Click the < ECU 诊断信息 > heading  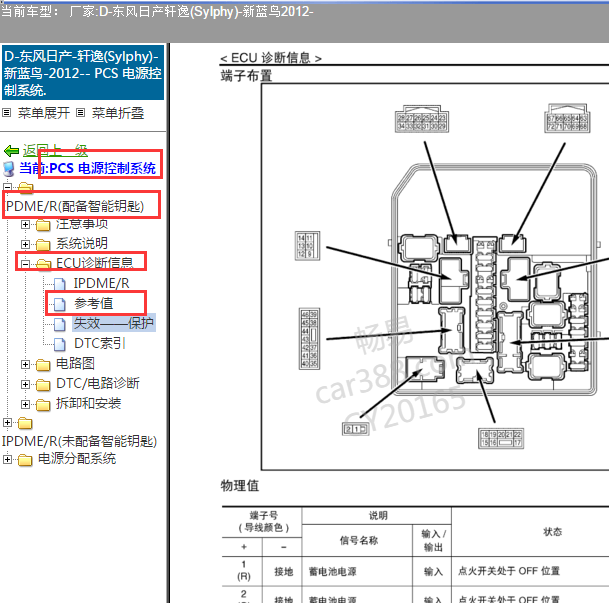coord(271,58)
